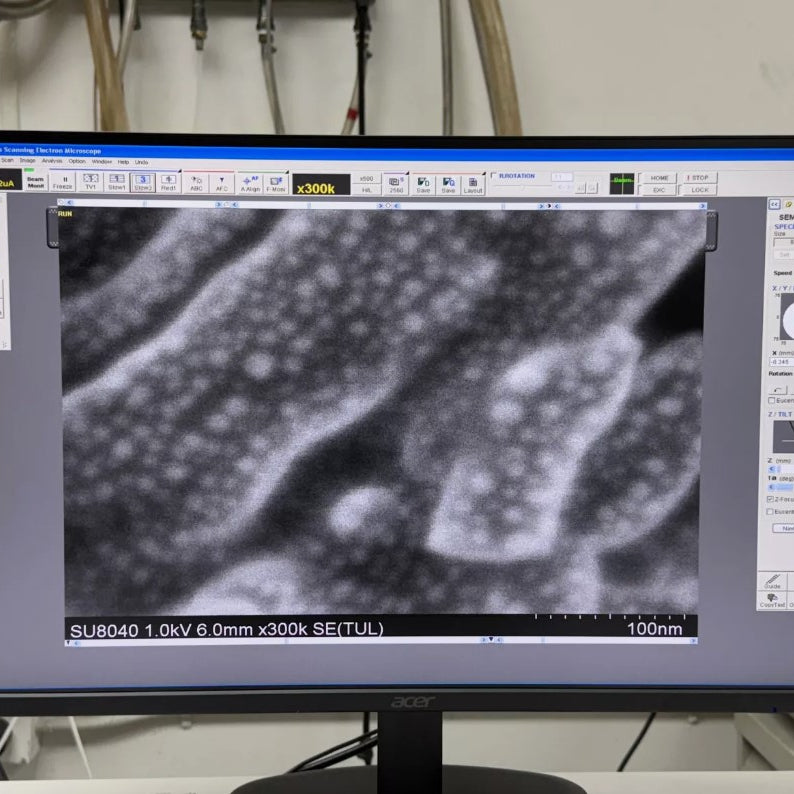This screenshot has width=794, height=794.
Task: Toggle the R.ROTATION checkbox
Action: coord(494,176)
